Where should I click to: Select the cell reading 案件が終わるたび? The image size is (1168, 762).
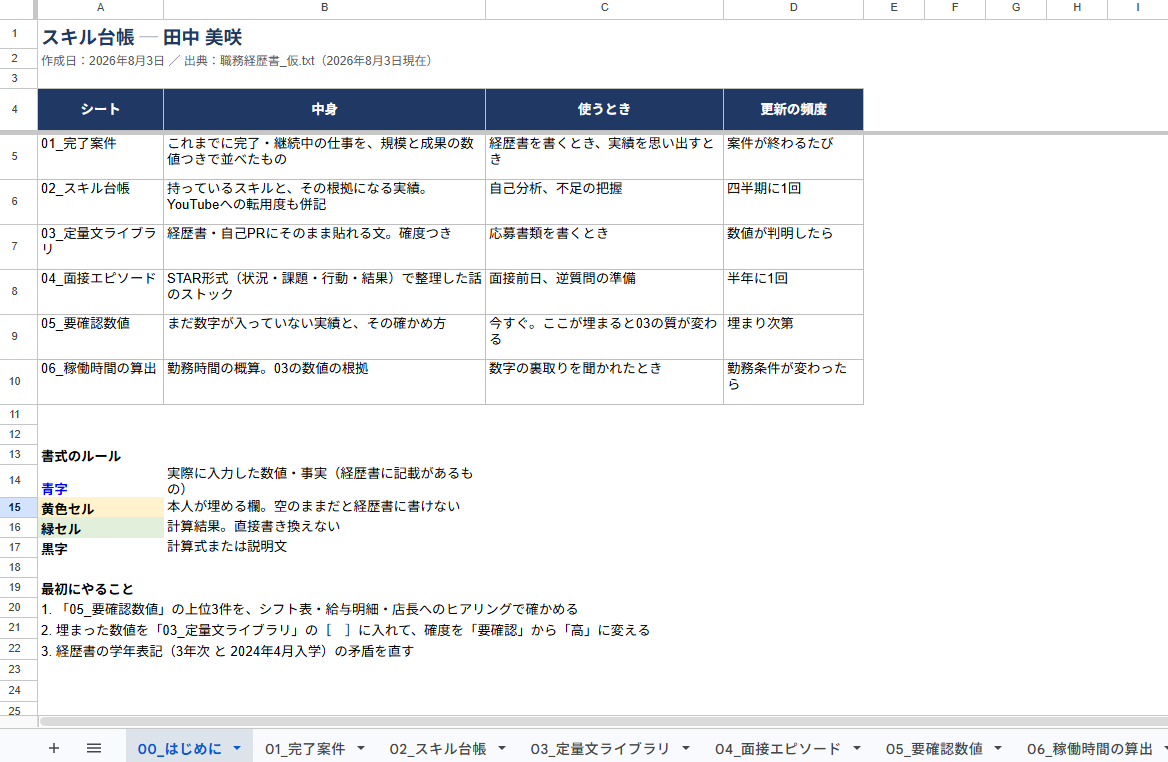click(x=793, y=156)
